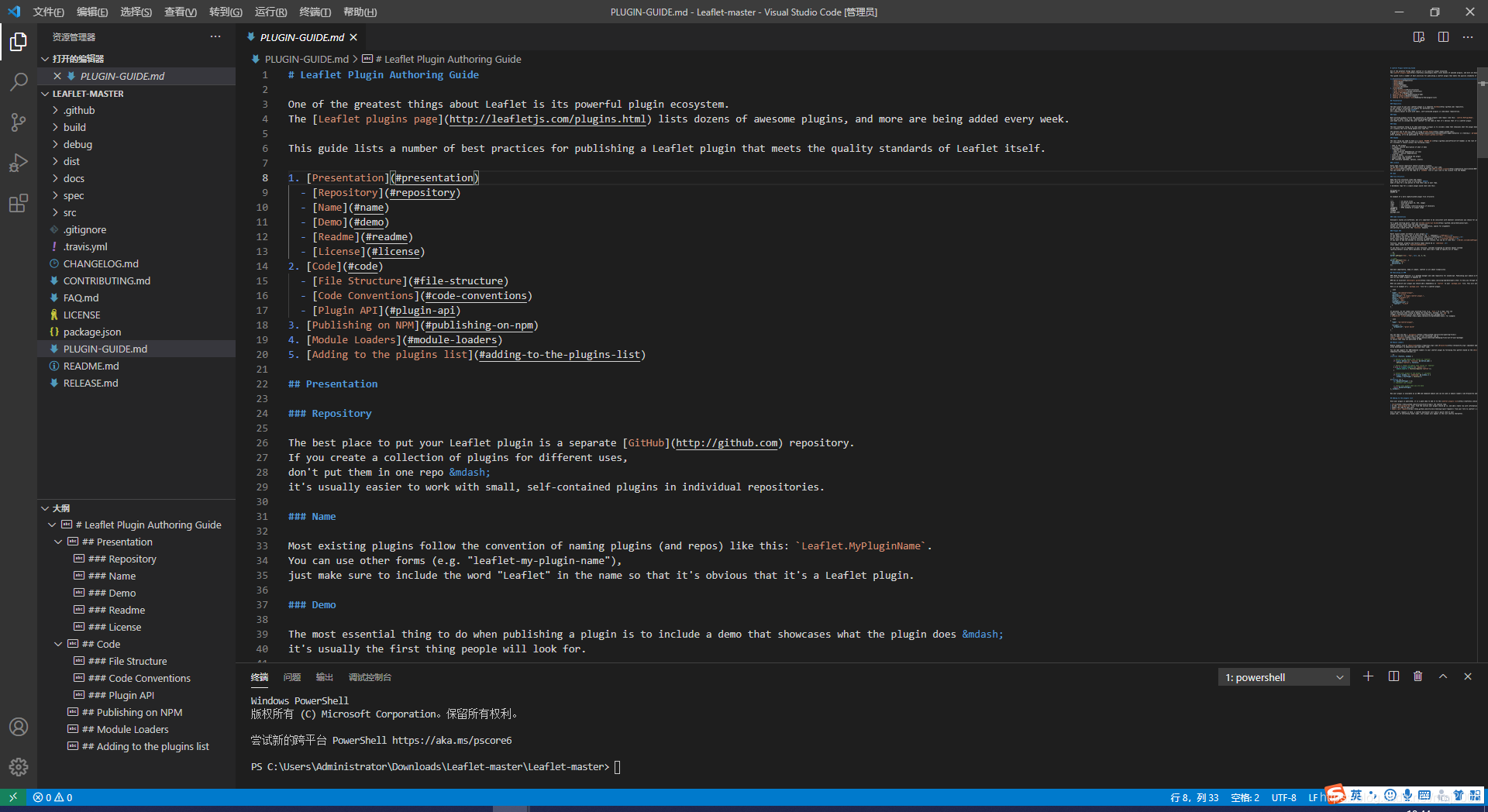
Task: Kill the active terminal
Action: tap(1418, 676)
